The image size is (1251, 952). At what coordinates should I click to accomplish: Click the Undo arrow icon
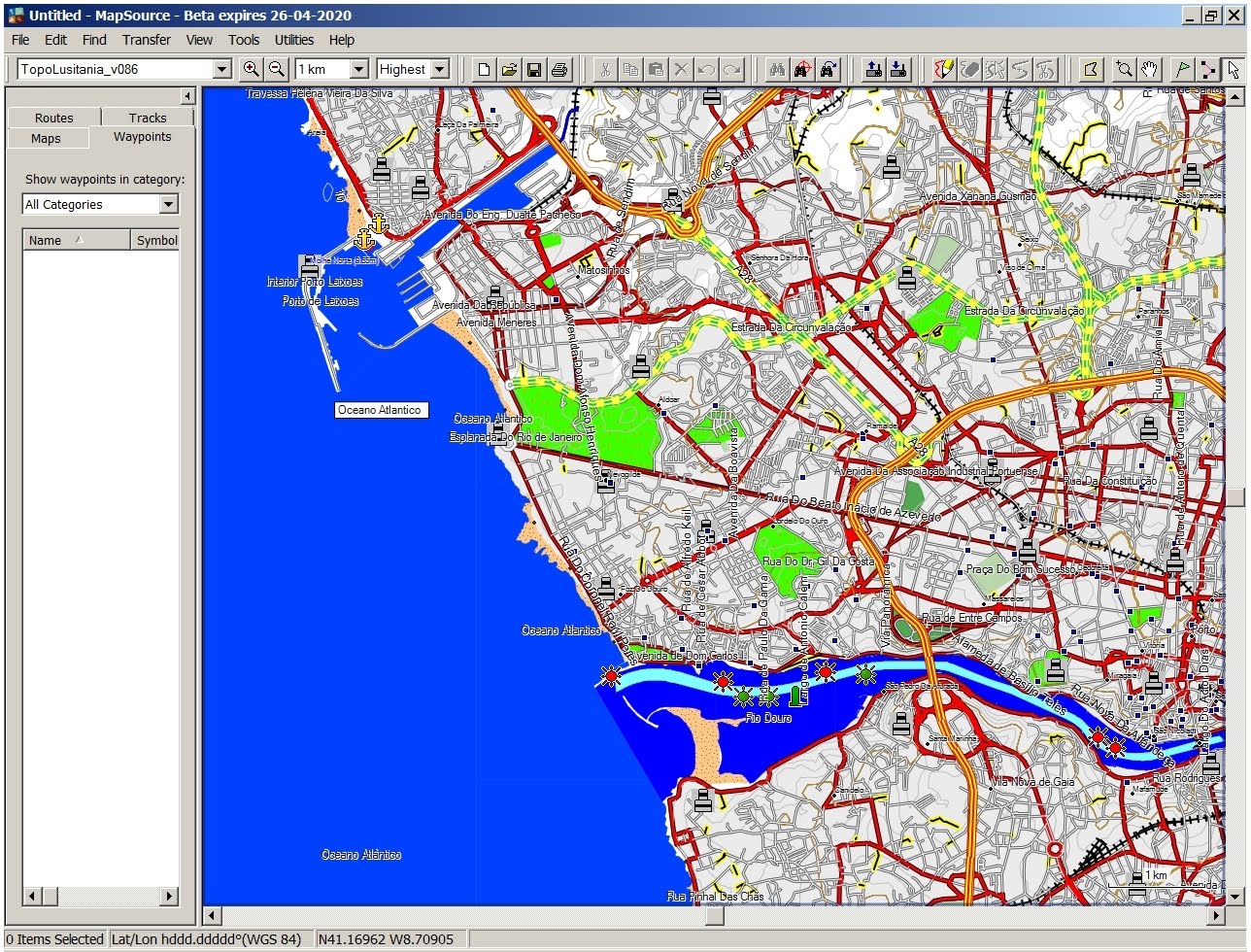706,69
